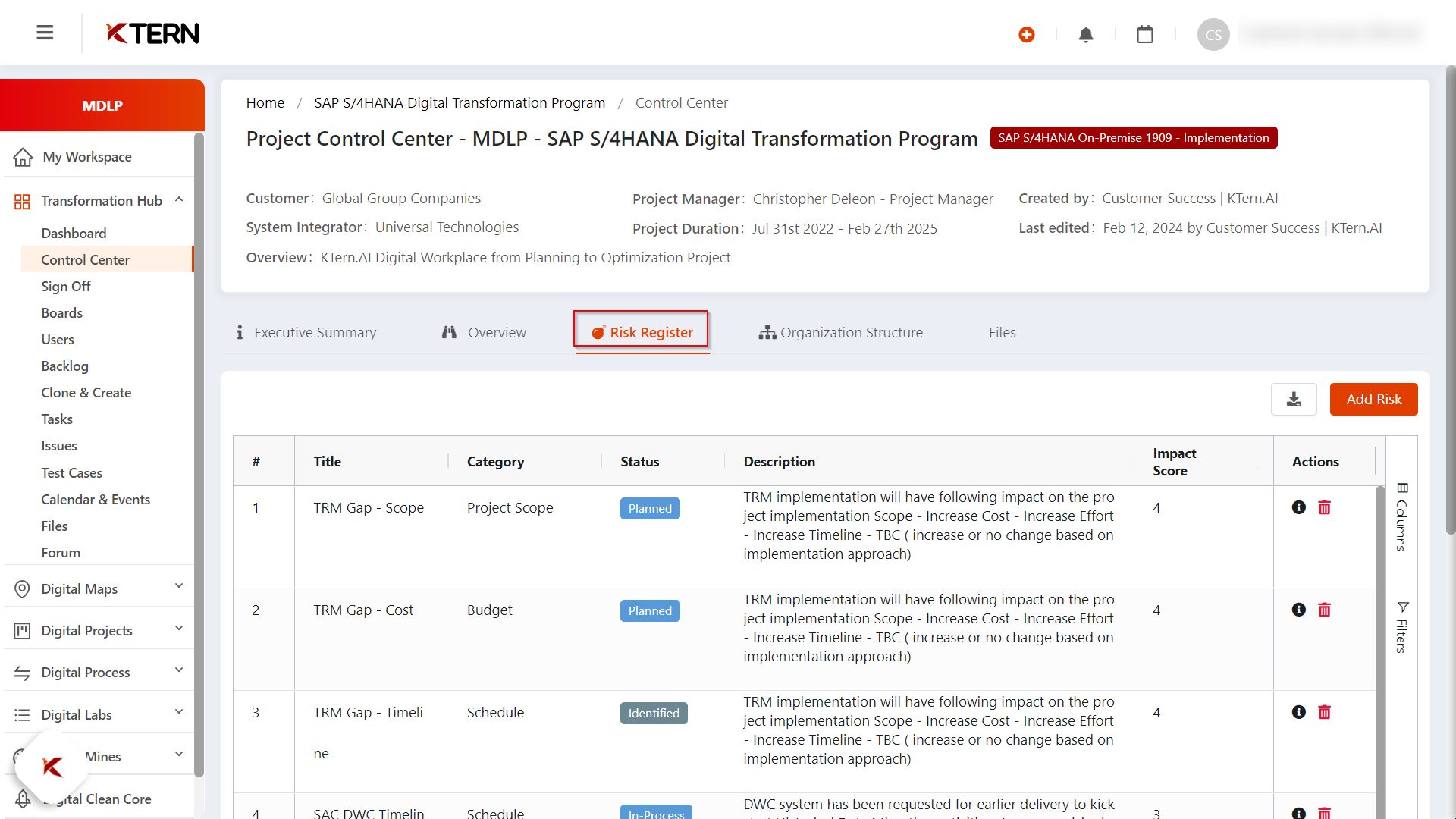
Task: Expand the Digital Maps section
Action: point(179,585)
